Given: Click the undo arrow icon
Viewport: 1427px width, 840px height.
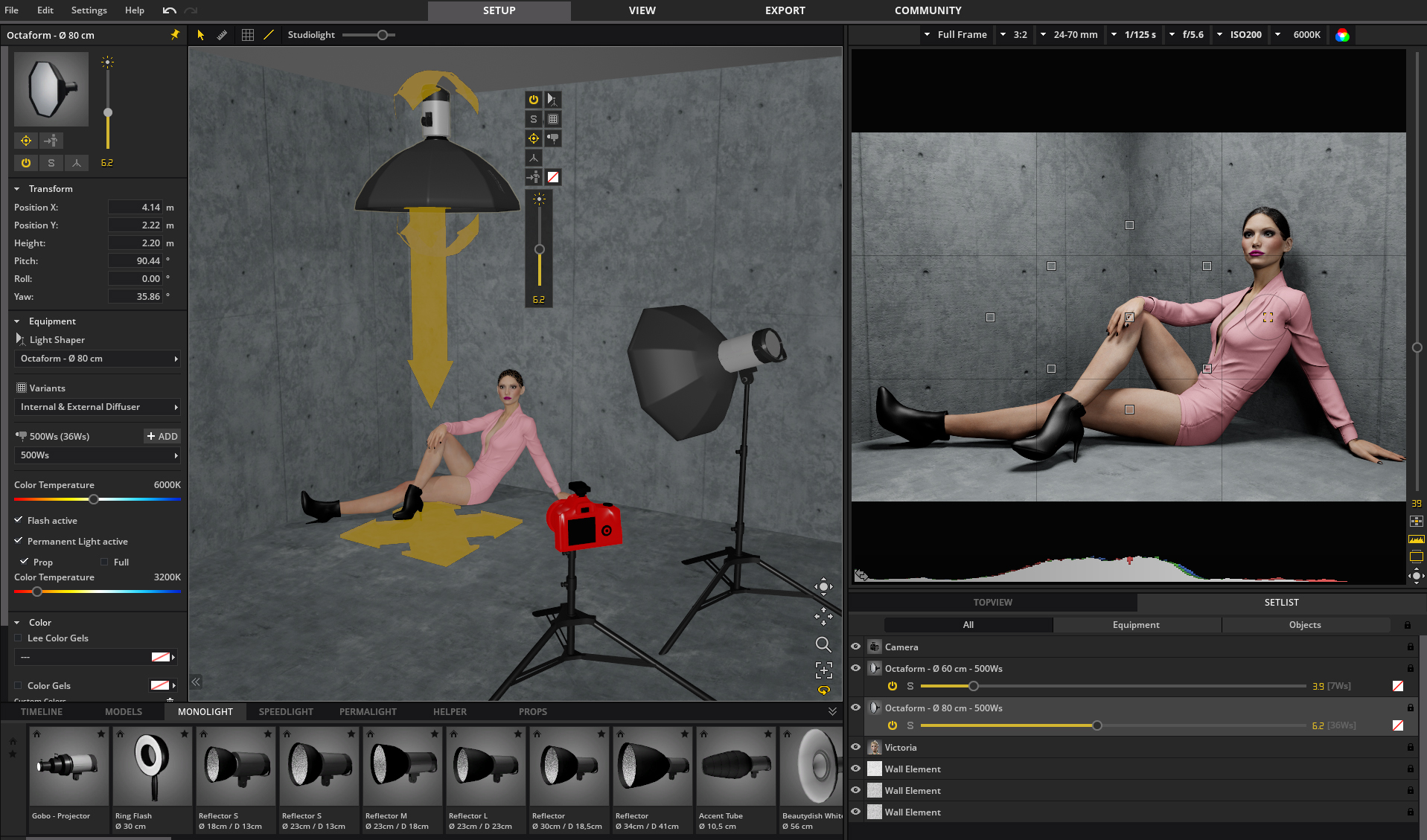Looking at the screenshot, I should pos(170,10).
